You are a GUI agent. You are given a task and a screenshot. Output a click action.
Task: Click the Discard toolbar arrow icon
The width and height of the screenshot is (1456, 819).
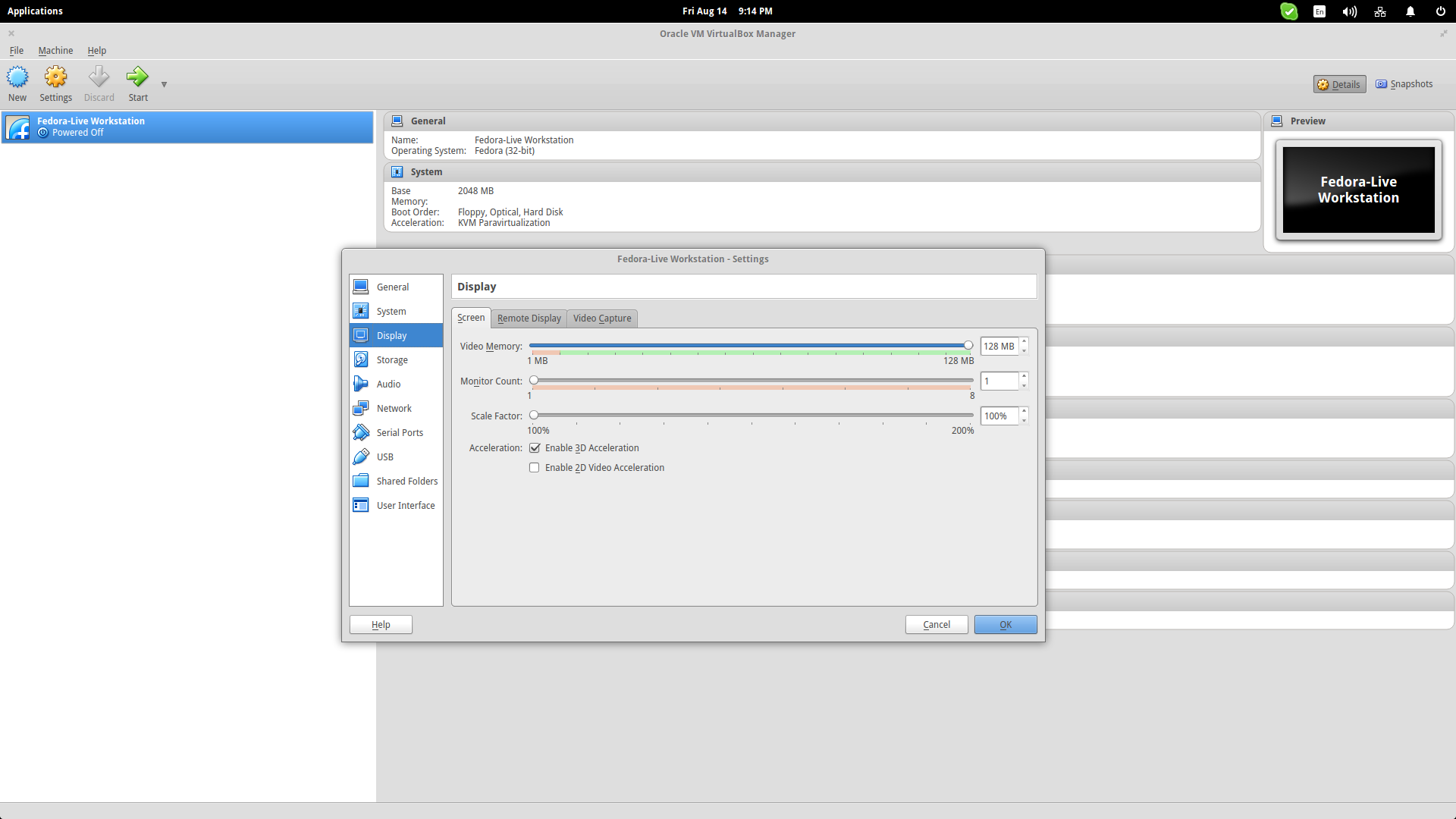click(x=99, y=77)
